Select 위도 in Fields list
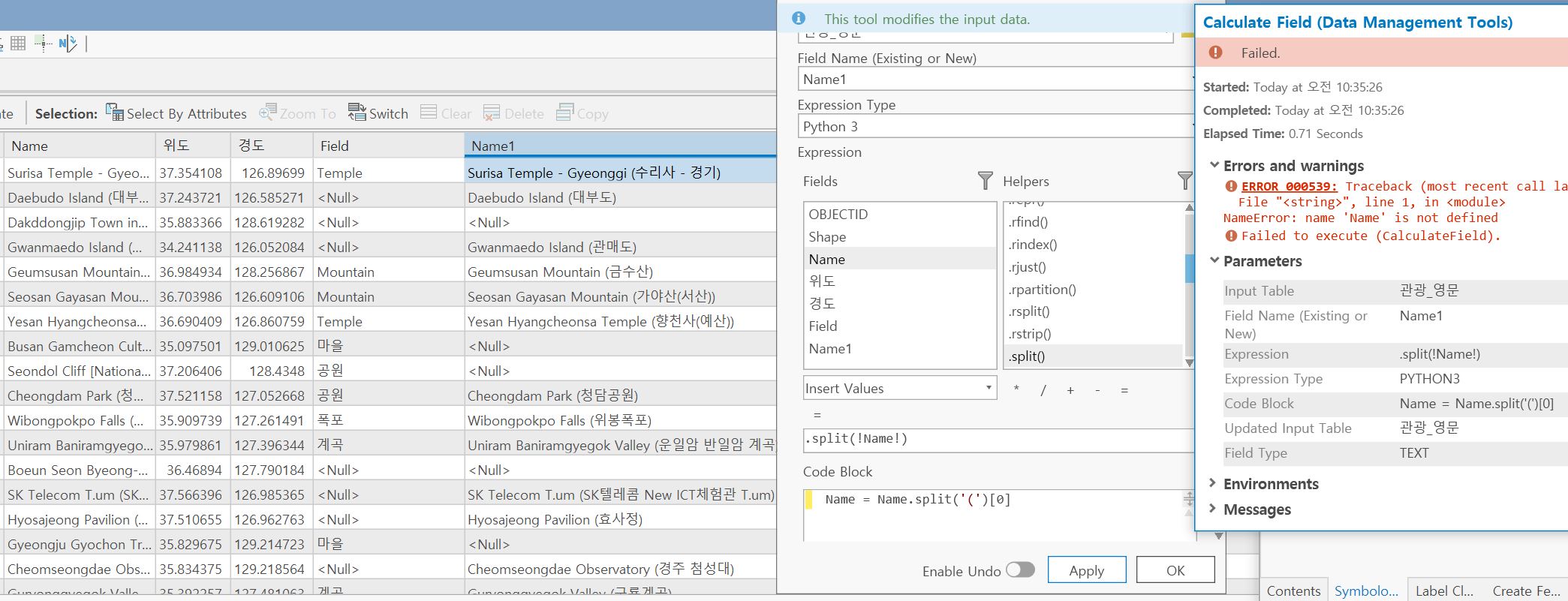The height and width of the screenshot is (601, 1568). pos(899,281)
